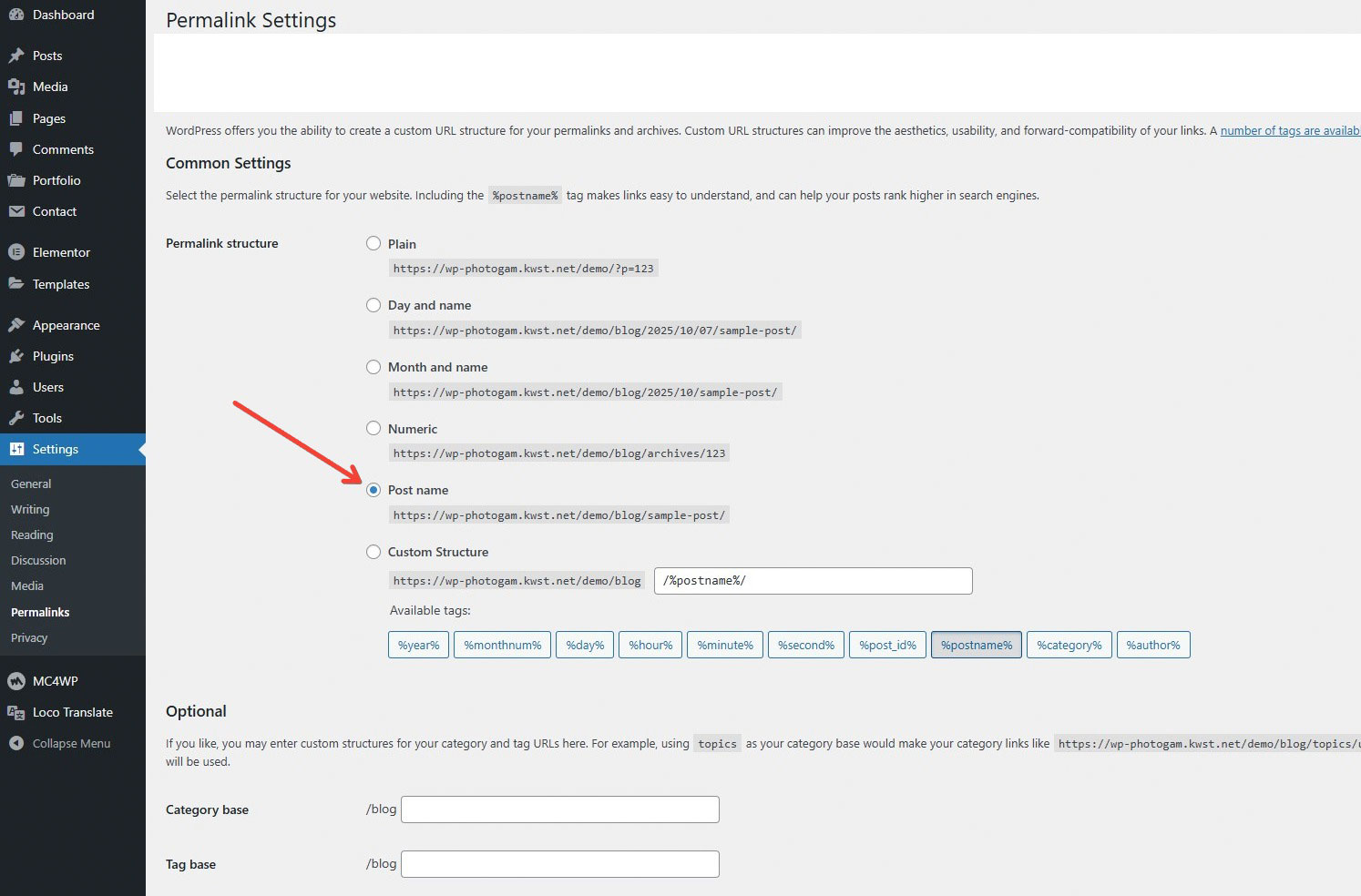Click the Collapse Menu arrow icon

coord(16,743)
